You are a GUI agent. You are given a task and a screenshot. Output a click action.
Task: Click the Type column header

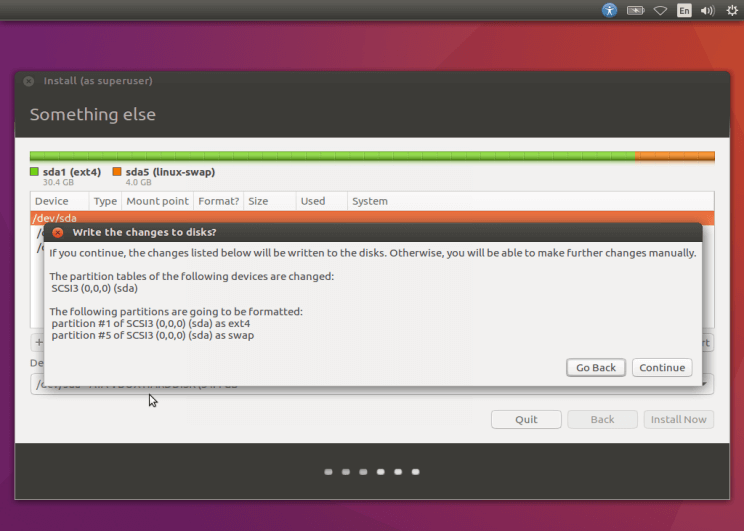[105, 201]
